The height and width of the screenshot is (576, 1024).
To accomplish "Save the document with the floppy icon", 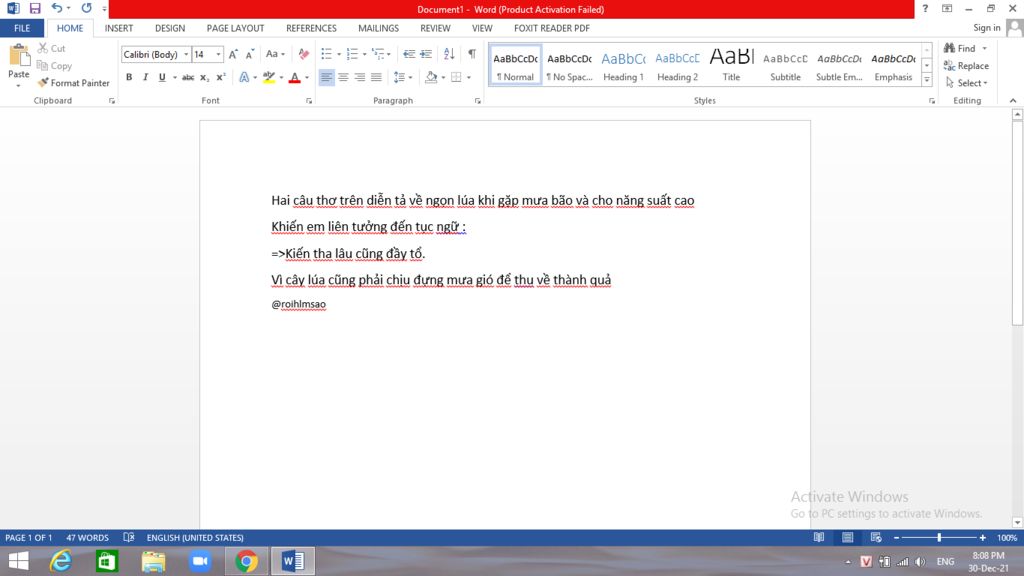I will 35,8.
